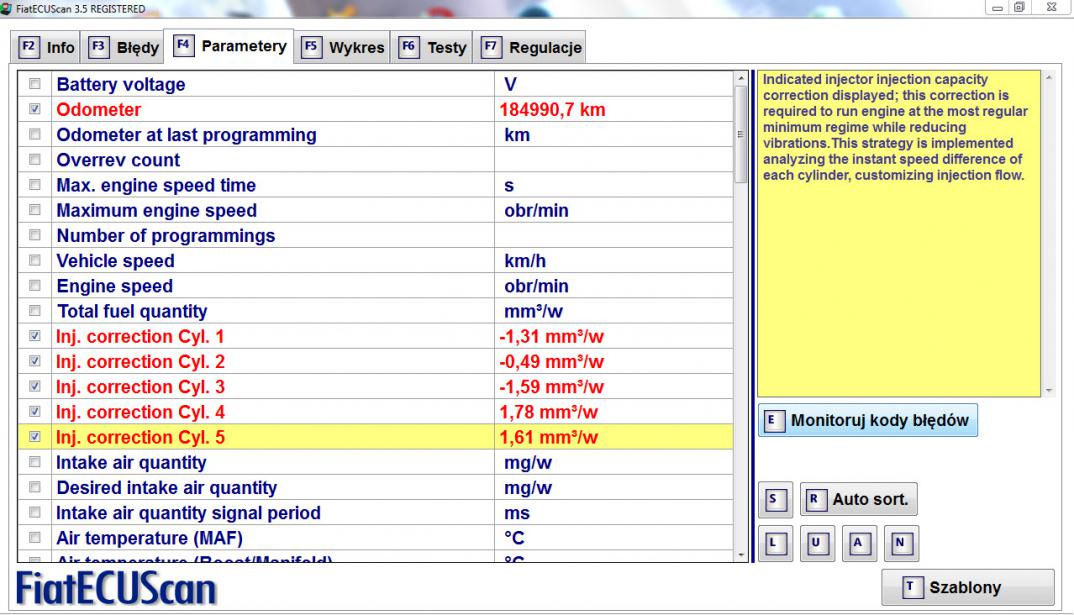Select the Engine speed row label

(x=114, y=286)
